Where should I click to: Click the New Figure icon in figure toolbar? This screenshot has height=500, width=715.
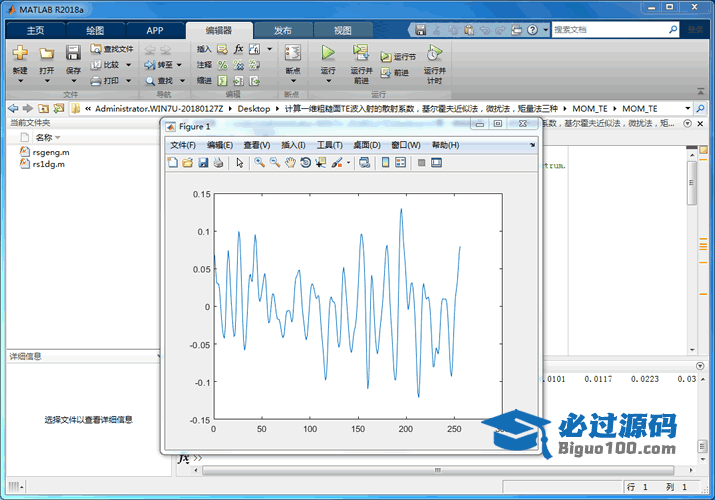[173, 162]
